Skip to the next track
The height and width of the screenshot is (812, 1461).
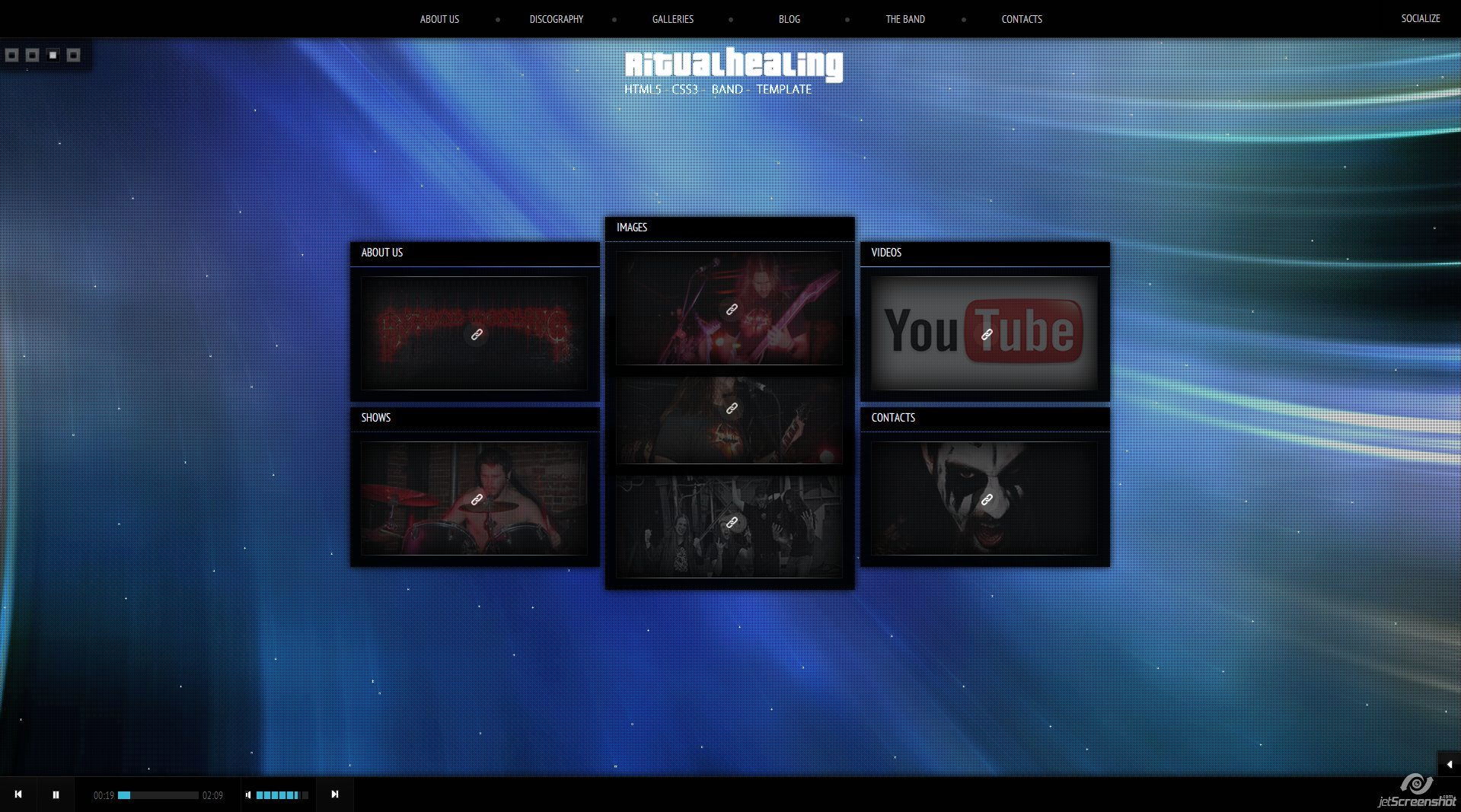tap(335, 794)
